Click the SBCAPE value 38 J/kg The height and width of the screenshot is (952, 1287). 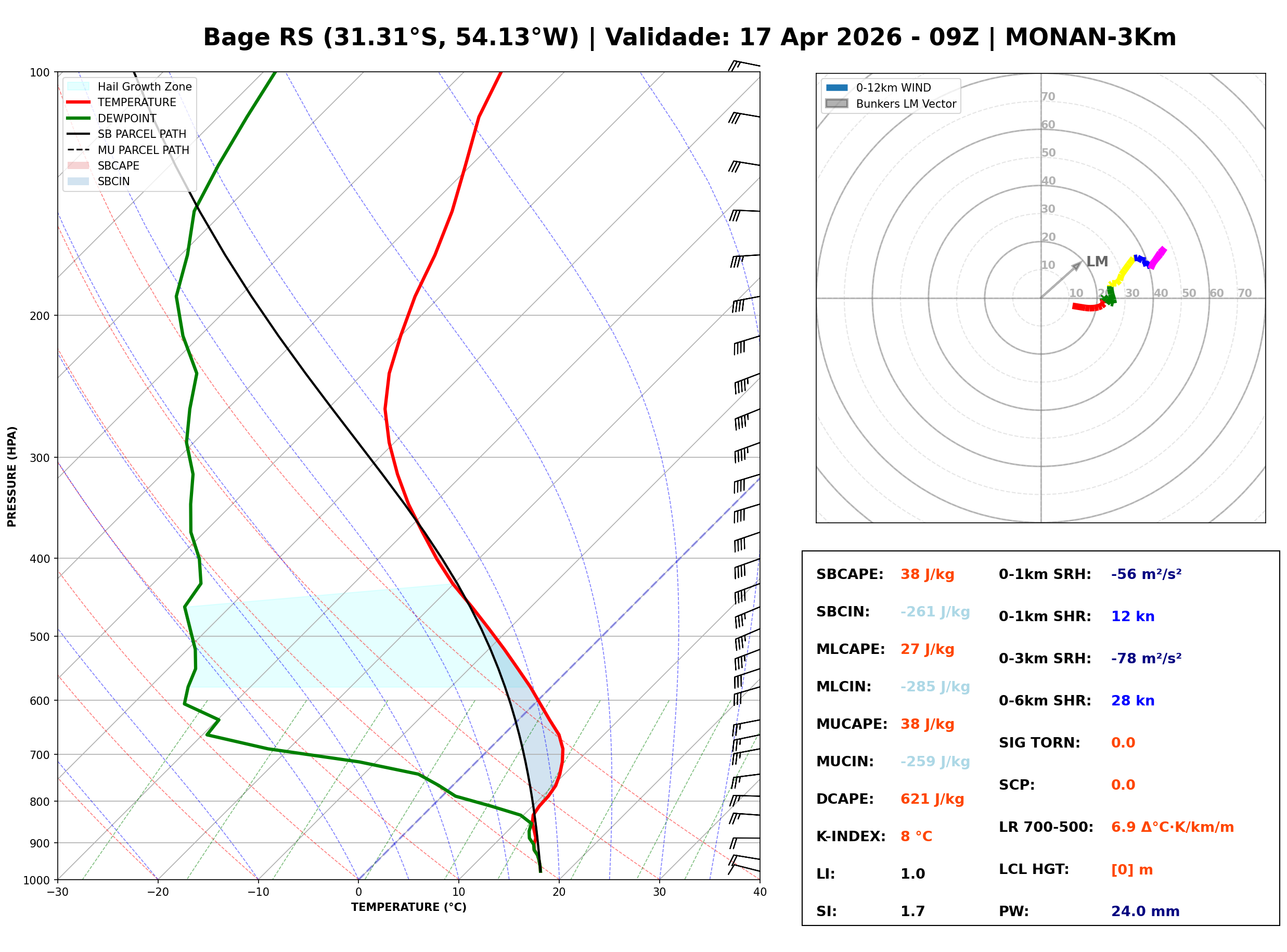click(927, 574)
